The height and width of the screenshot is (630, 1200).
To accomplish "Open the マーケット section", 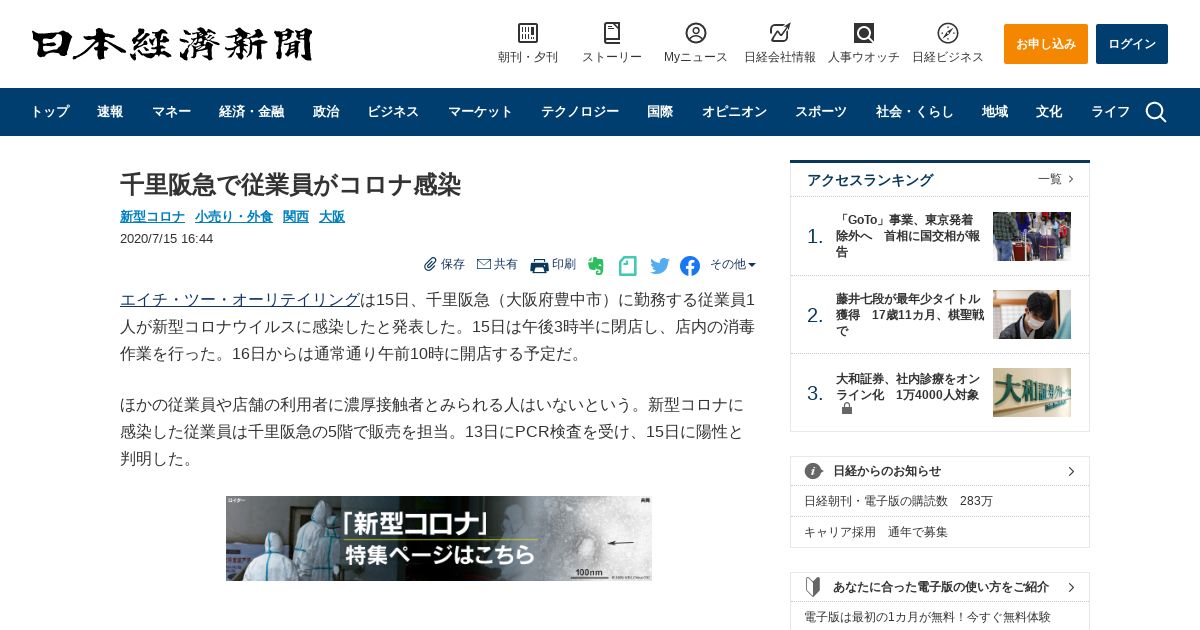I will point(480,112).
